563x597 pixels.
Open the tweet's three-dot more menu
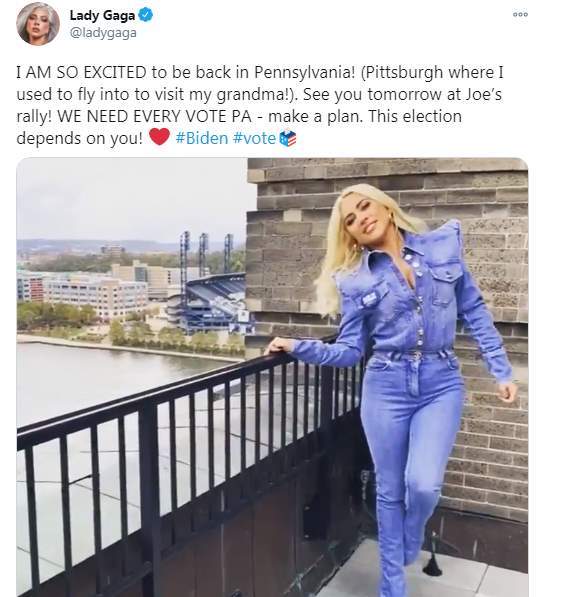(x=520, y=14)
